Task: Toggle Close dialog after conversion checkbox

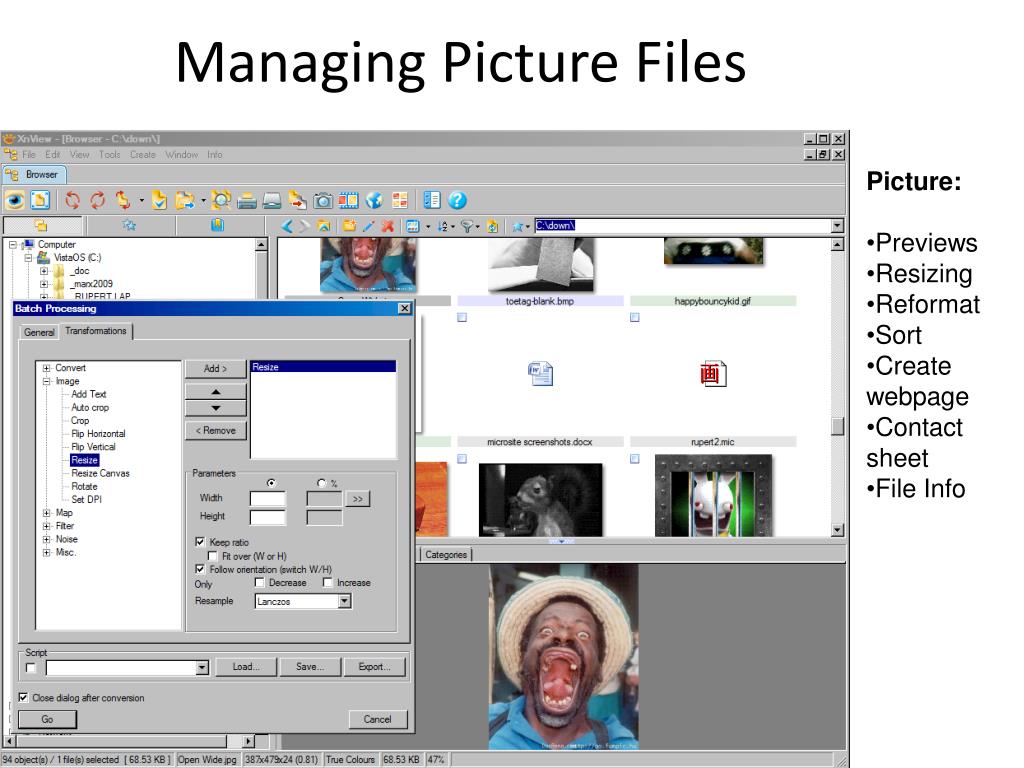Action: point(23,697)
